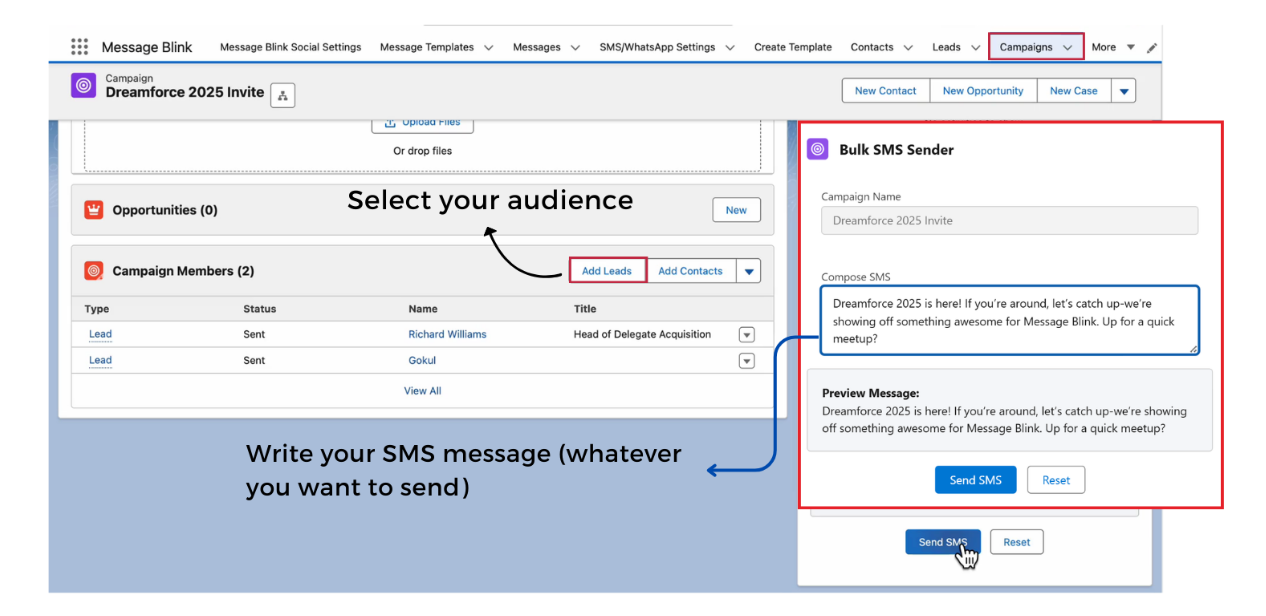Open the View All link under Campaign Members
Viewport: 1266px width, 616px height.
[422, 390]
